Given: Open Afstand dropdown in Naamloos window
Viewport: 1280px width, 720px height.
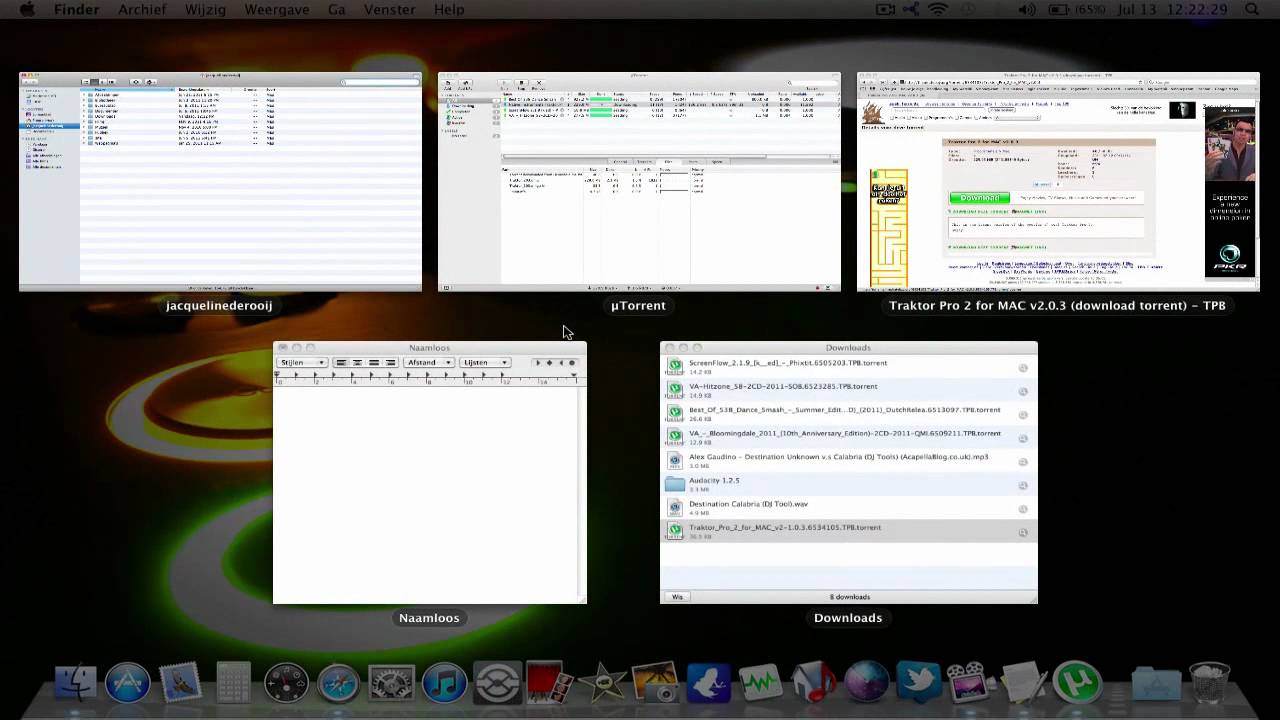Looking at the screenshot, I should 430,362.
